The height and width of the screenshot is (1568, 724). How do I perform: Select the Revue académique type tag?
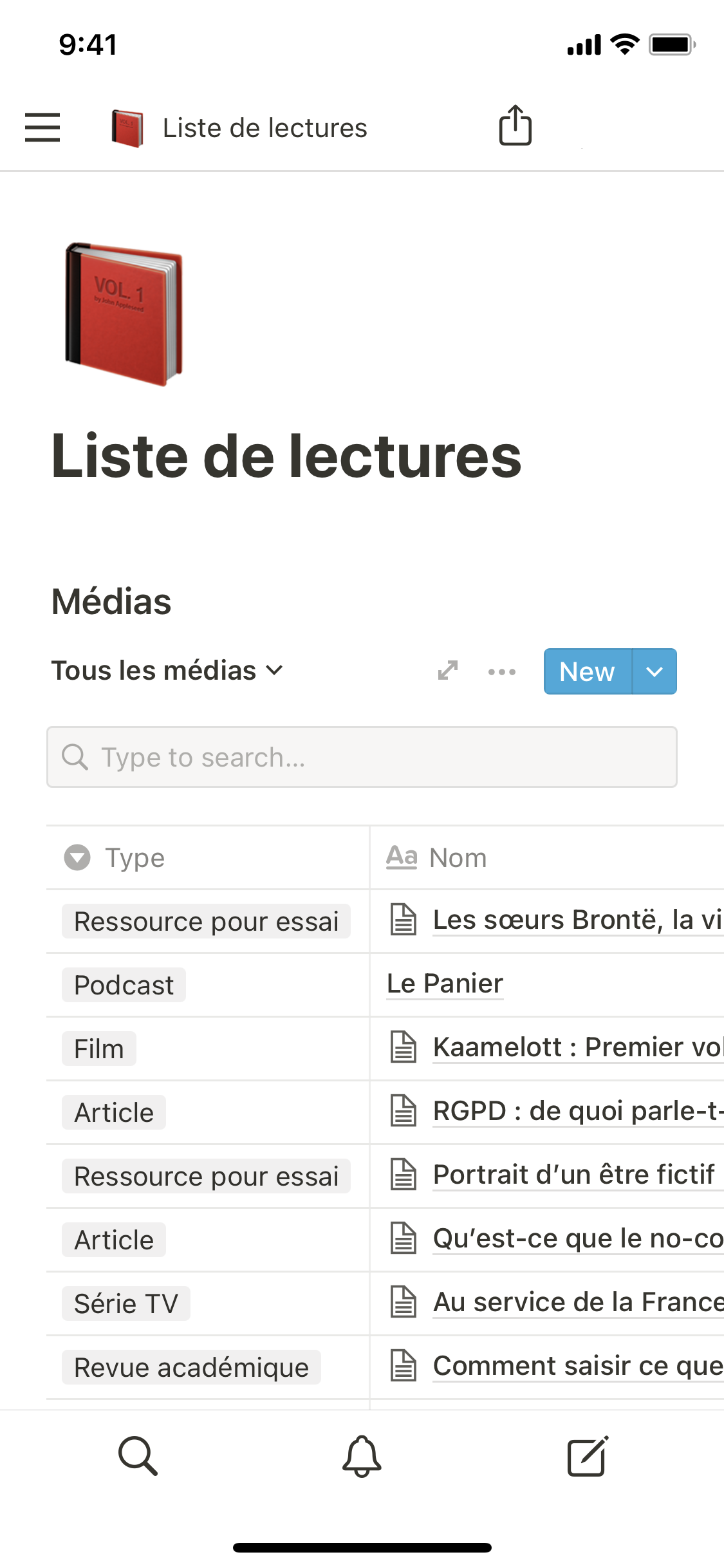point(191,1368)
